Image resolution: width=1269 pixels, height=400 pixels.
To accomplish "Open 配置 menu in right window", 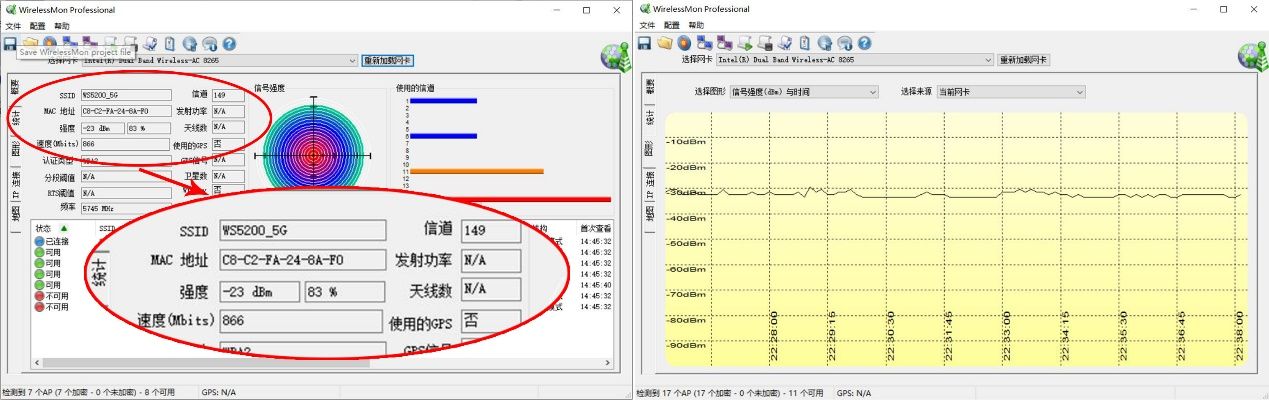I will tap(672, 25).
